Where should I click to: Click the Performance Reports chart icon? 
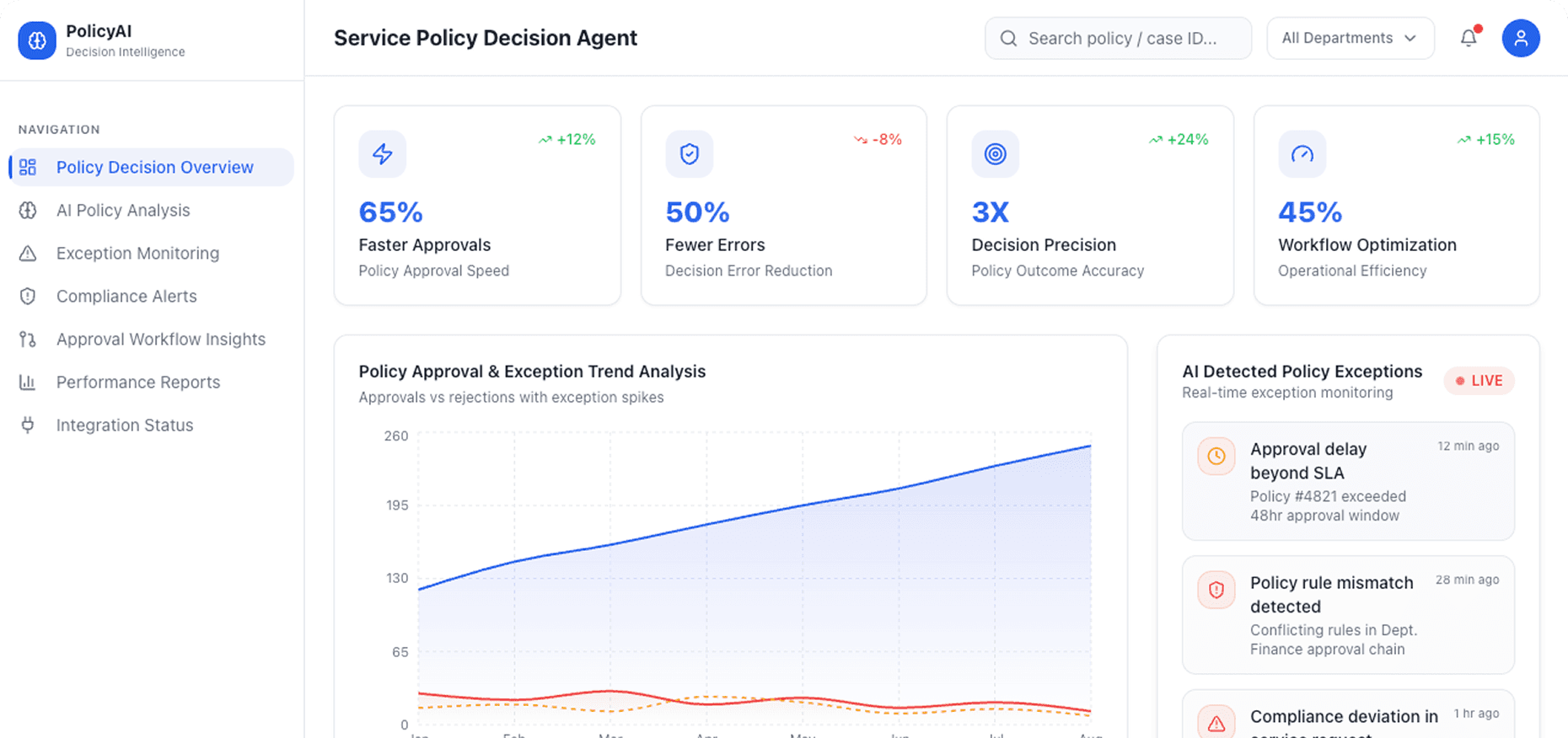point(28,382)
